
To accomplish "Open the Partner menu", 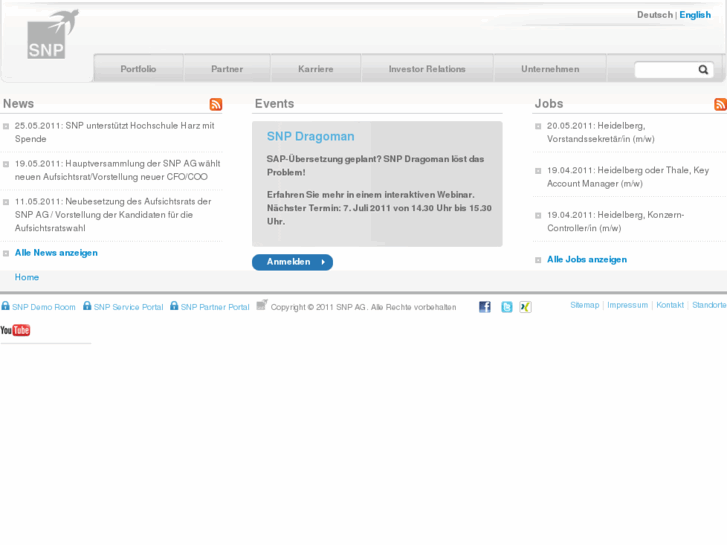I will (x=227, y=69).
